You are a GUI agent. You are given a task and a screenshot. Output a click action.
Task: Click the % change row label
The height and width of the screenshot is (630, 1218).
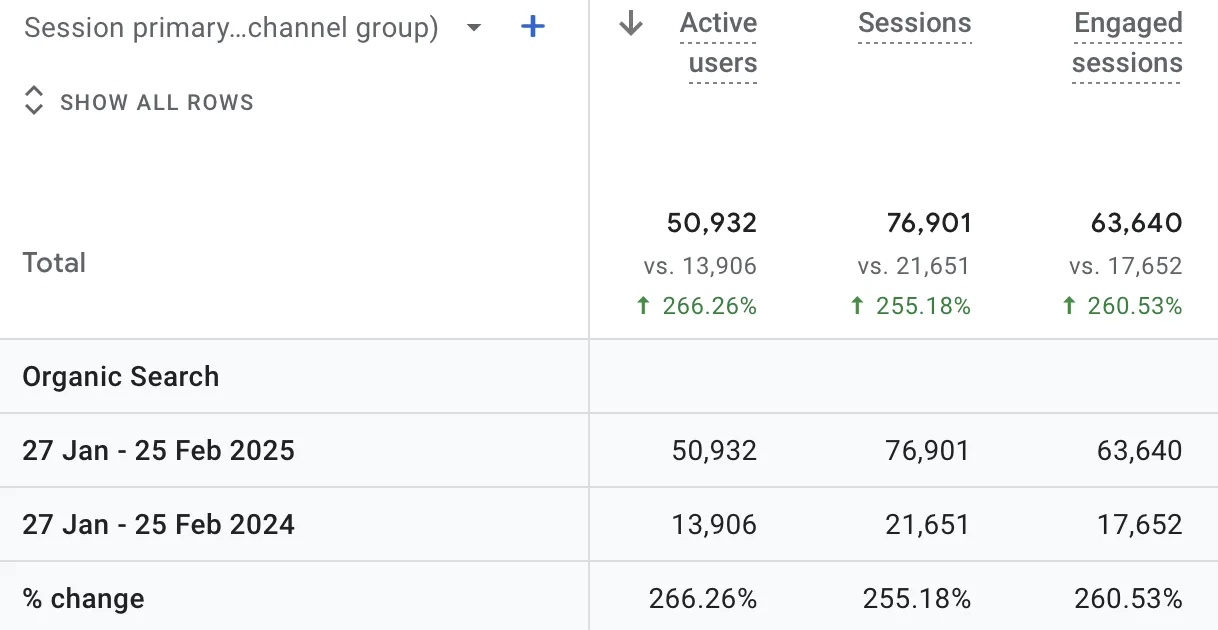(83, 598)
